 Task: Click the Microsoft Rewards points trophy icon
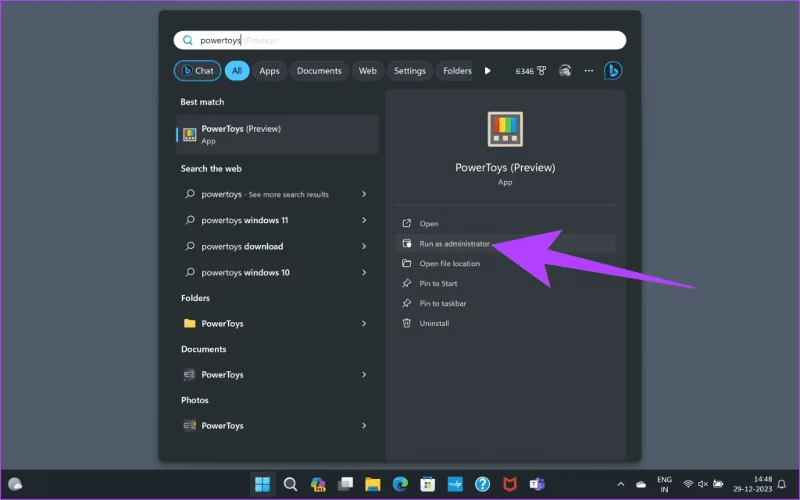541,71
